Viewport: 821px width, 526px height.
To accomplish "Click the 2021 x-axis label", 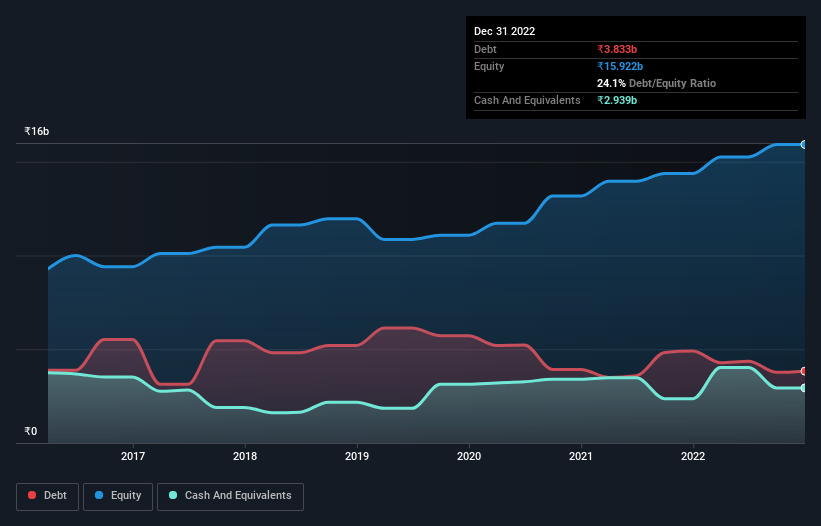I will tap(581, 456).
